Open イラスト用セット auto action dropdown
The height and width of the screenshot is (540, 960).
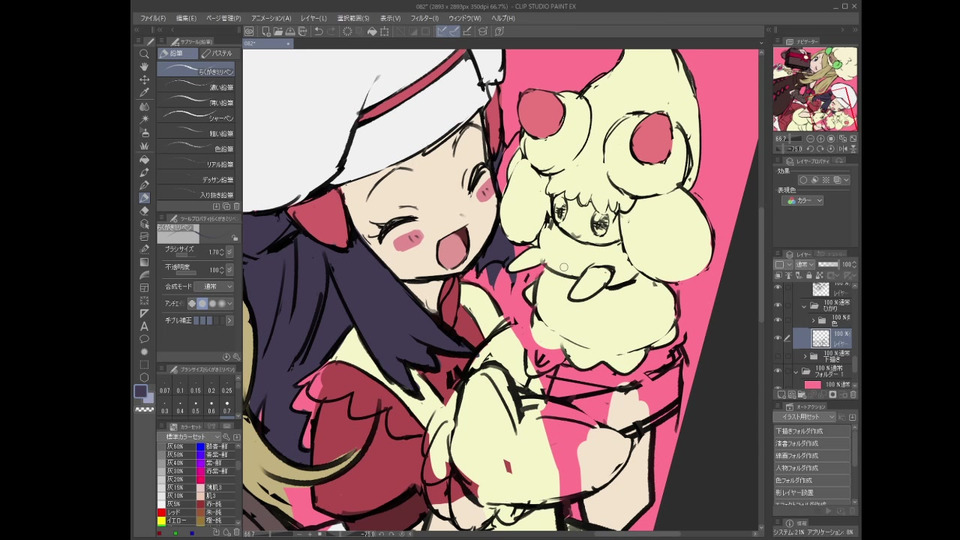[x=805, y=417]
